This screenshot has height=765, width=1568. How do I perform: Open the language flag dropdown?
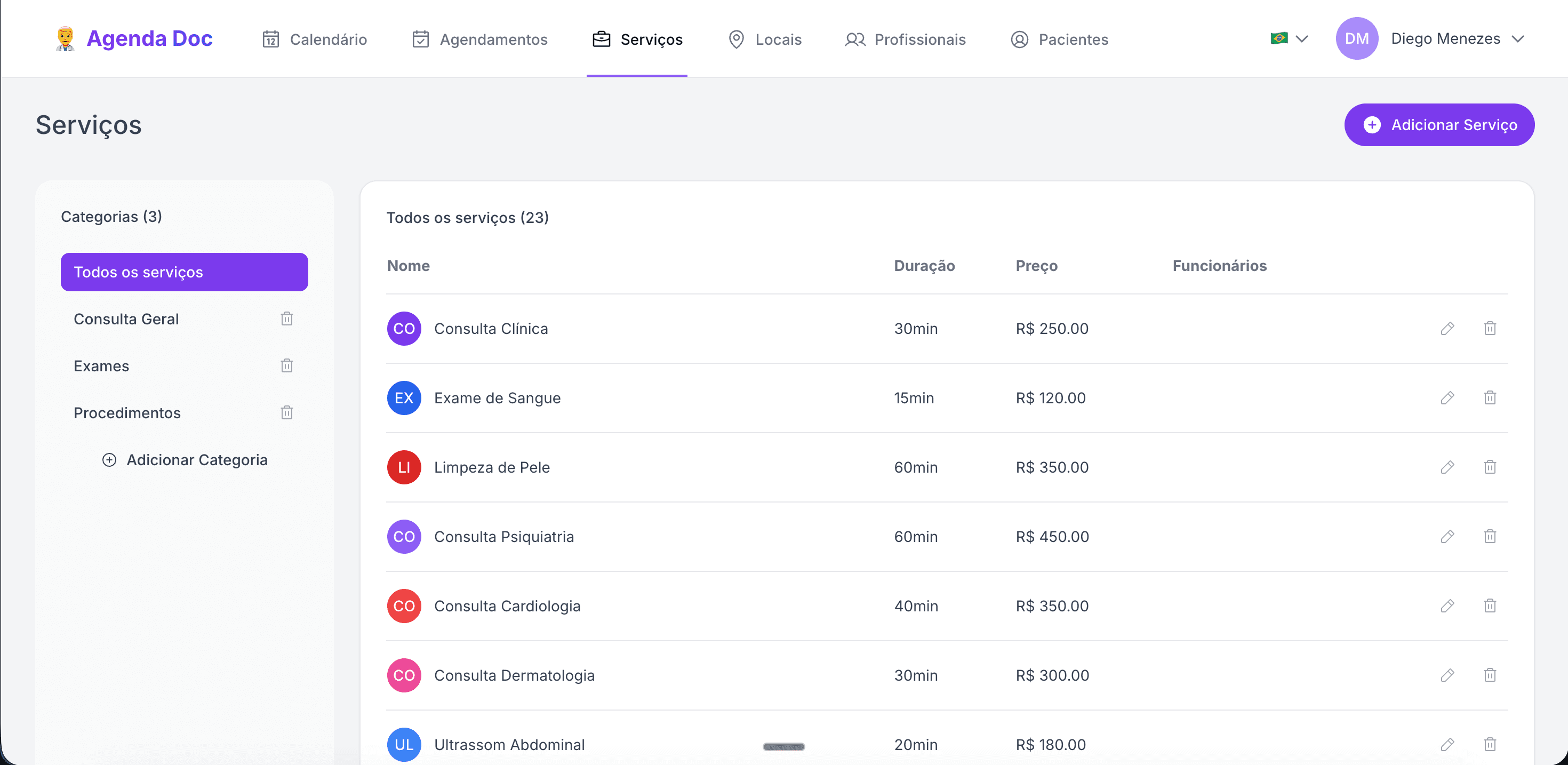click(x=1289, y=38)
